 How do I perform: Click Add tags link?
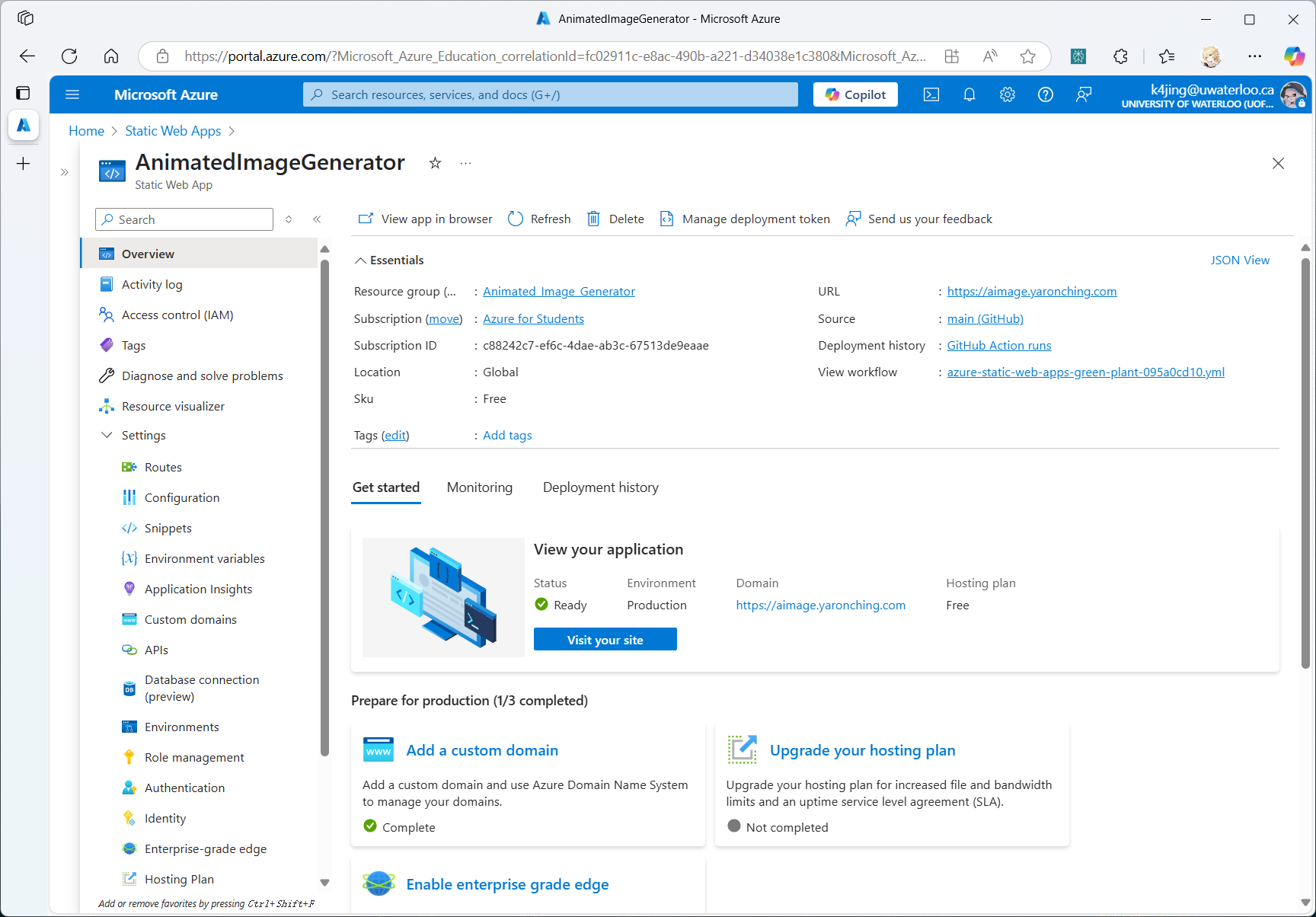point(507,436)
